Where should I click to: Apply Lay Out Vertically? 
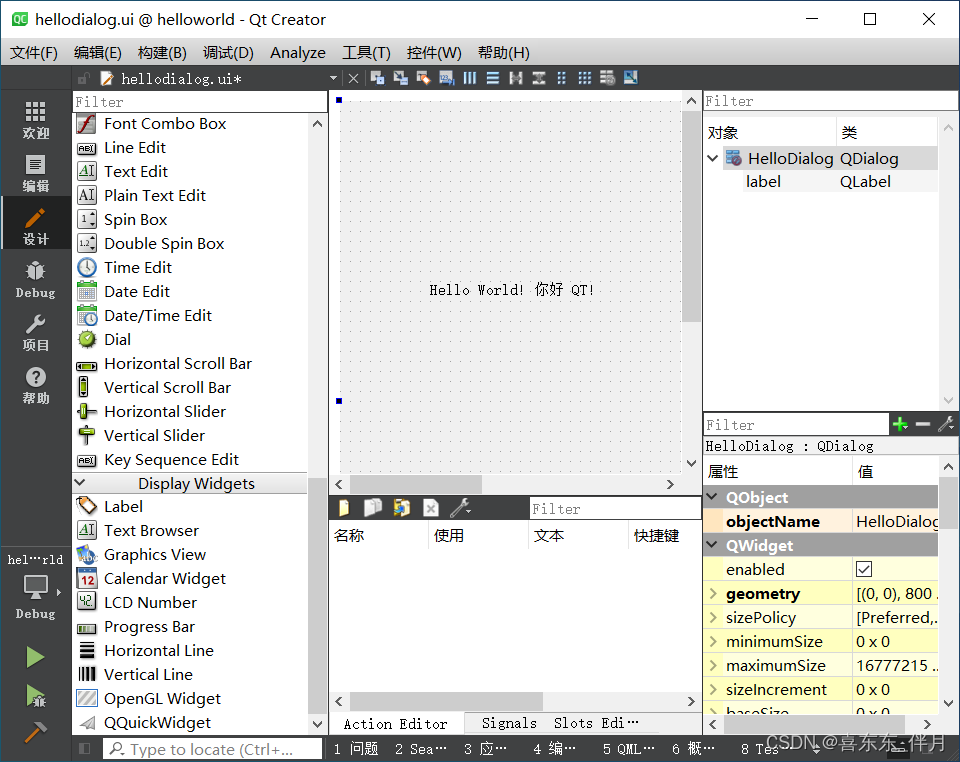pos(493,78)
